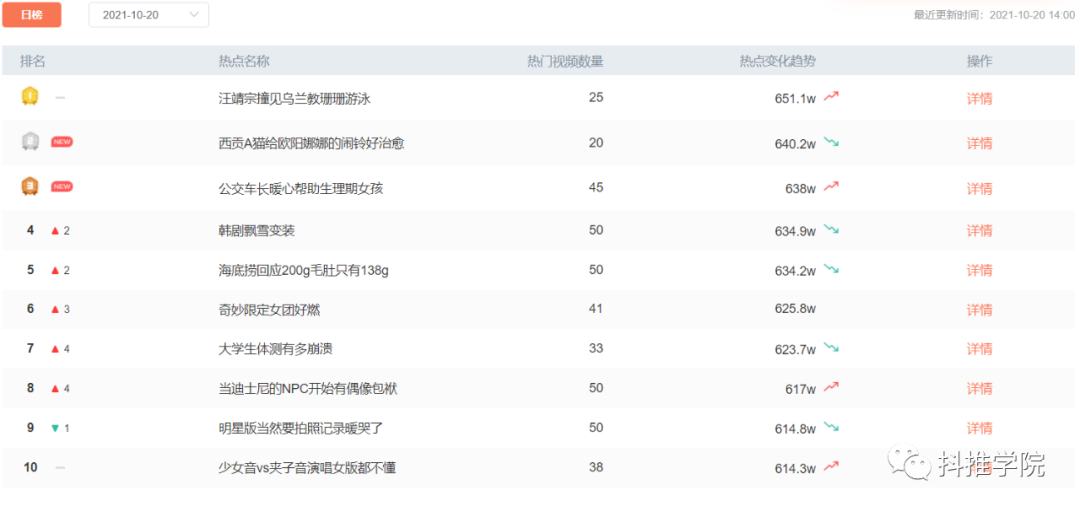This screenshot has height=512, width=1080.
Task: Open 详情 for 大学生体测有多崩溃
Action: click(x=979, y=349)
